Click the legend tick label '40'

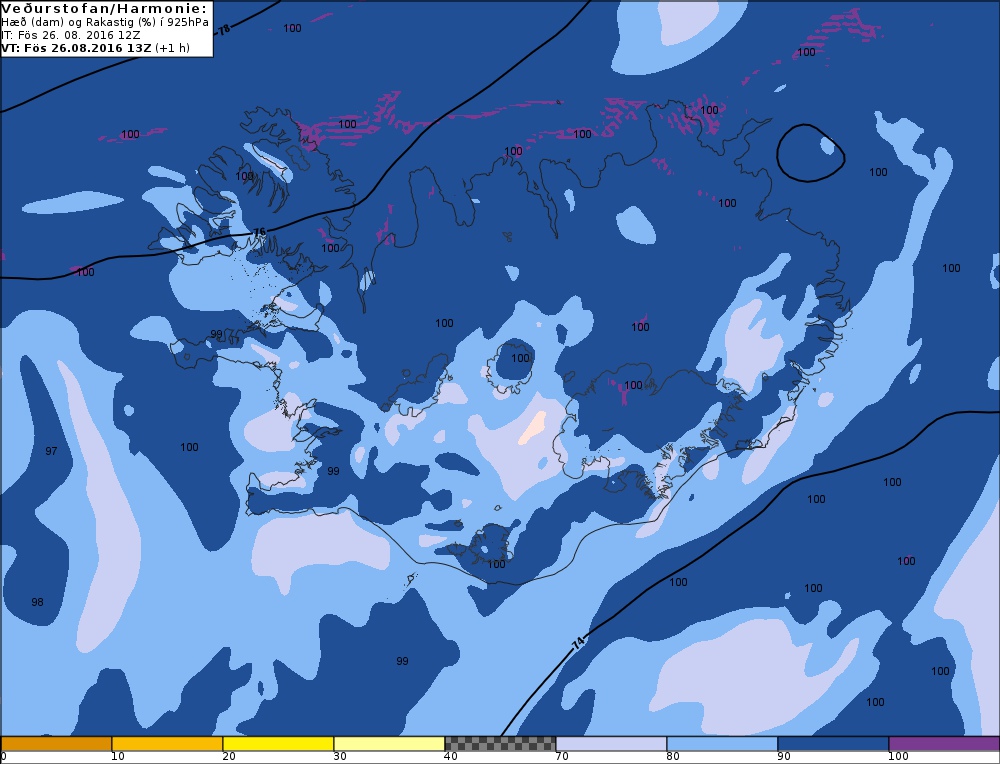(x=450, y=757)
